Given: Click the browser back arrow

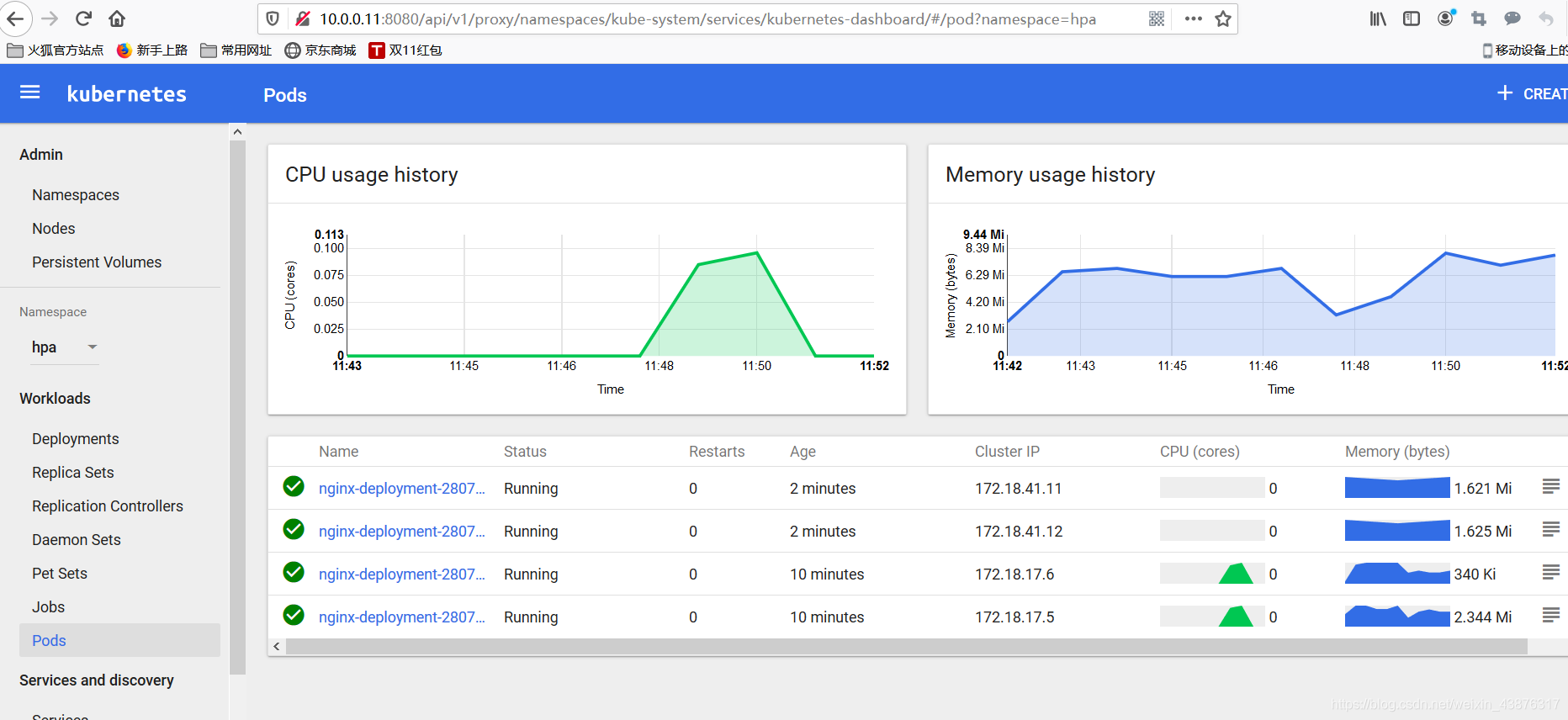Looking at the screenshot, I should pos(15,19).
